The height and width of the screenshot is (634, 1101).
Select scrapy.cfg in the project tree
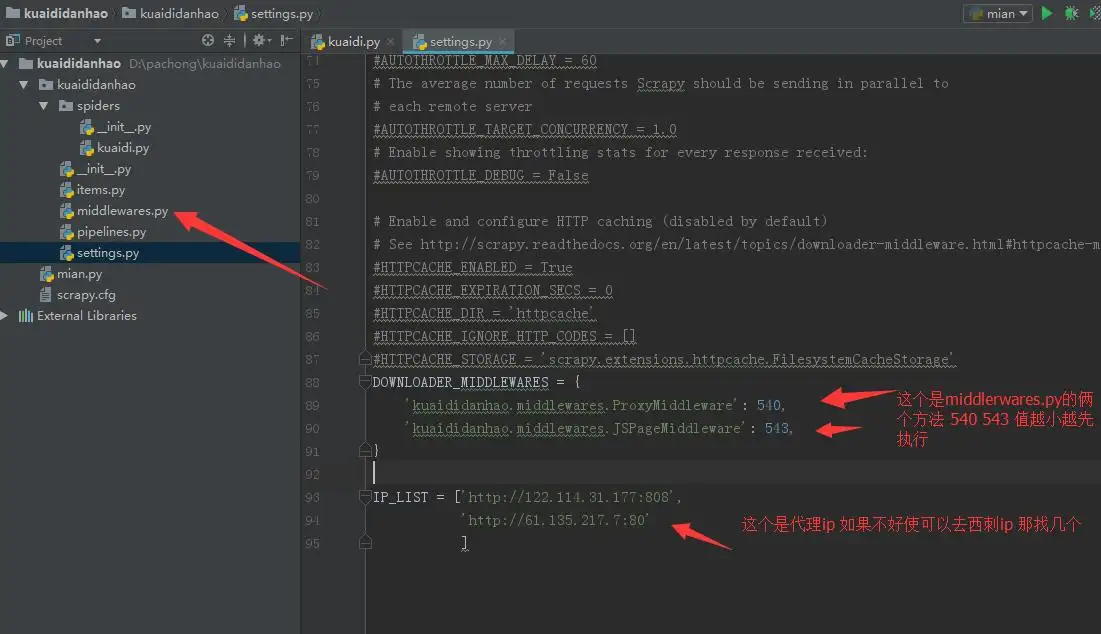(x=86, y=295)
